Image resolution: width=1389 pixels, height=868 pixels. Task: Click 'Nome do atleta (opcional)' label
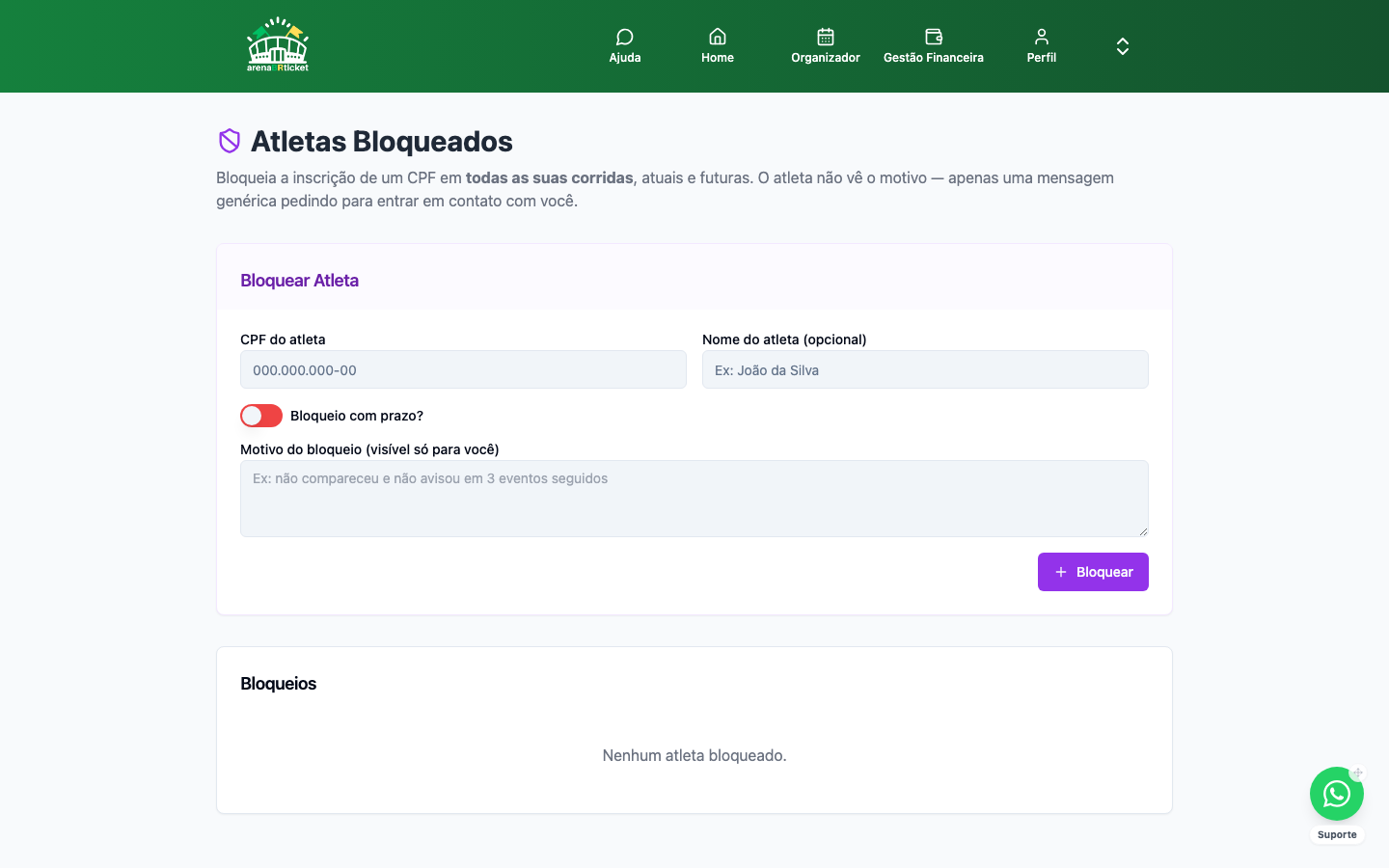point(784,339)
